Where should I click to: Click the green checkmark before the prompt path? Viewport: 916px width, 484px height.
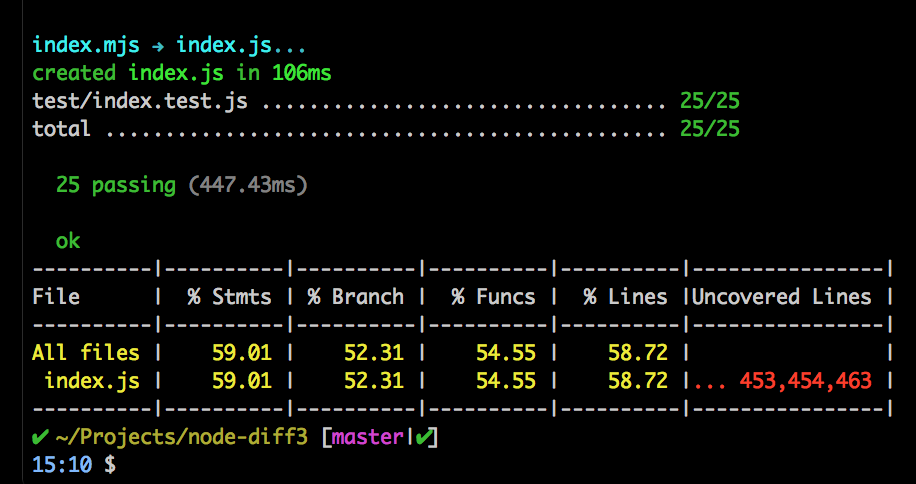point(40,437)
